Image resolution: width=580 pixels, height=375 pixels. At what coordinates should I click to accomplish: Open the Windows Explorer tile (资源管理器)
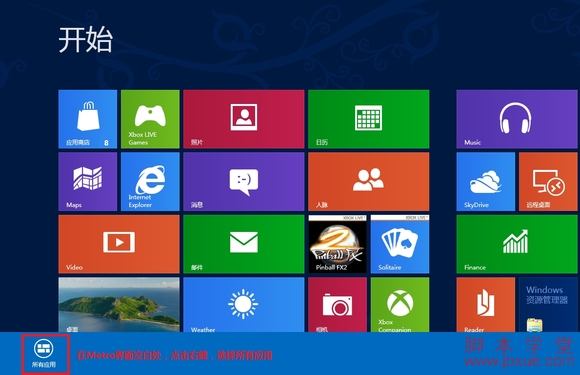[x=548, y=305]
